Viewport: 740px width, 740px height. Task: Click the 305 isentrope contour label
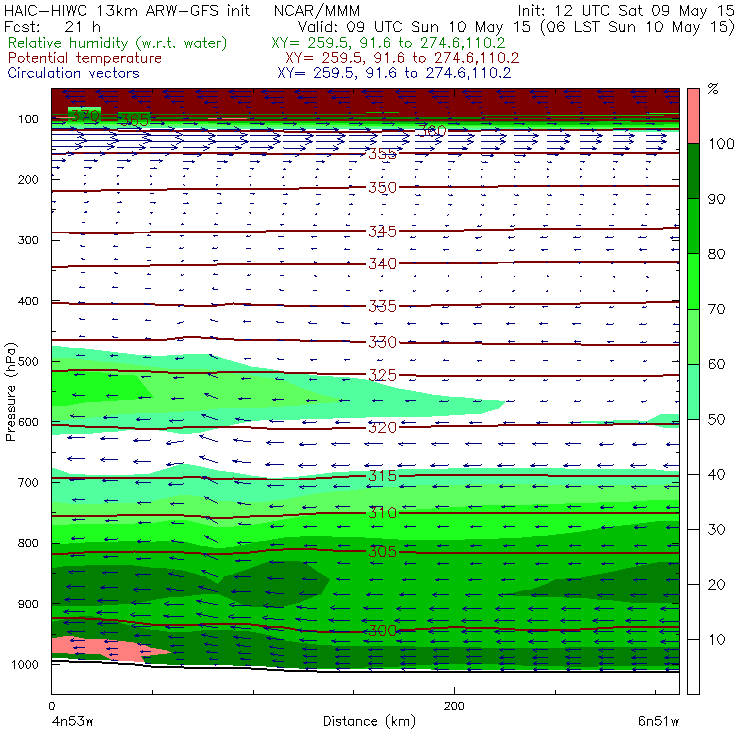coord(382,551)
